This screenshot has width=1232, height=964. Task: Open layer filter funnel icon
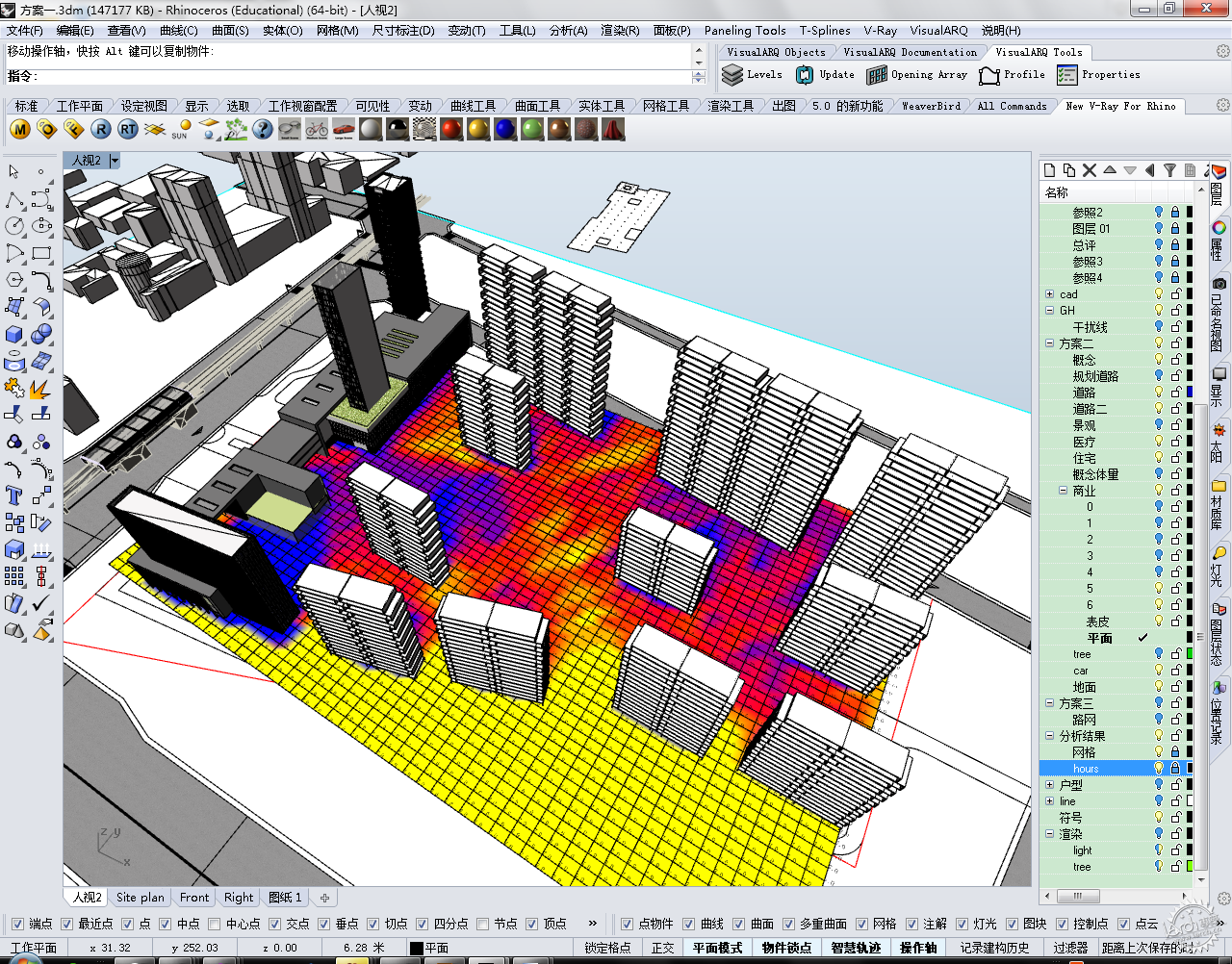pyautogui.click(x=1169, y=170)
